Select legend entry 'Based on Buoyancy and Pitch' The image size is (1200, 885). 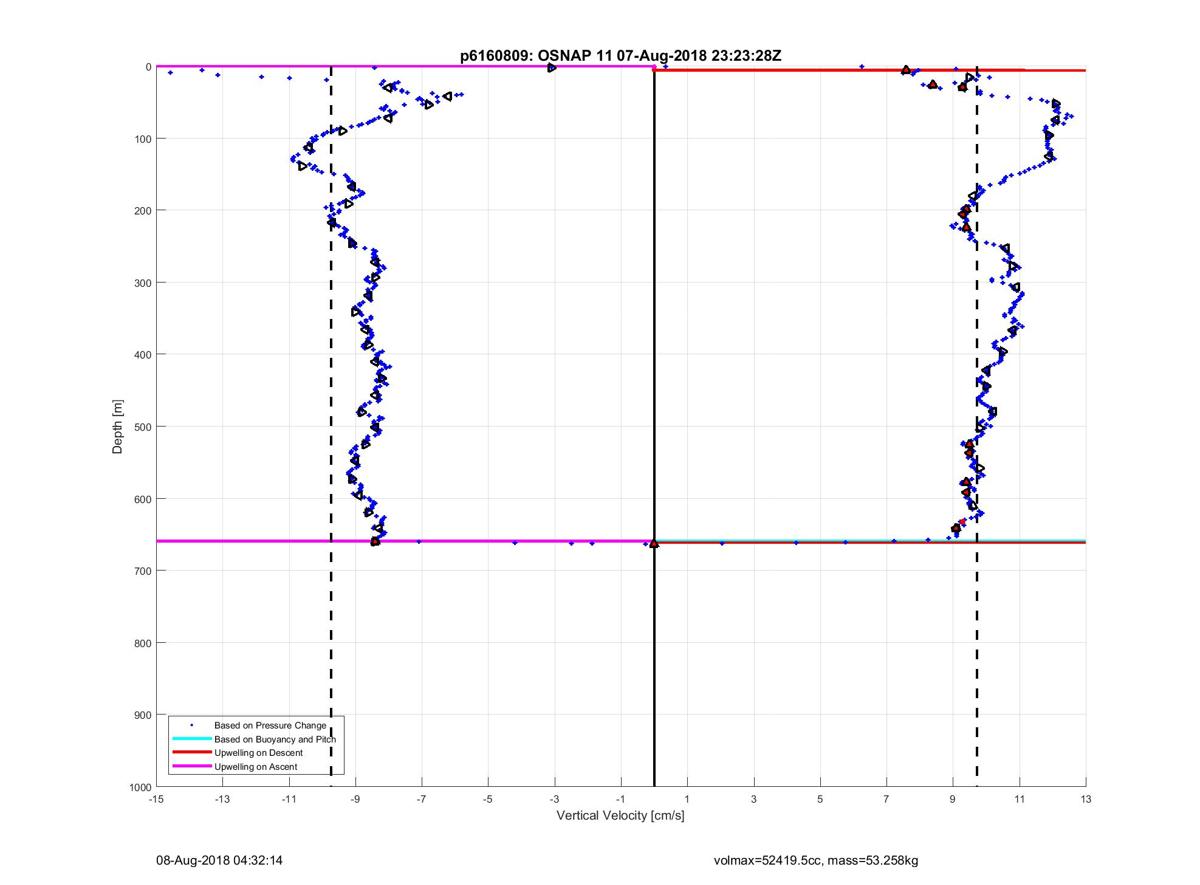pos(275,739)
